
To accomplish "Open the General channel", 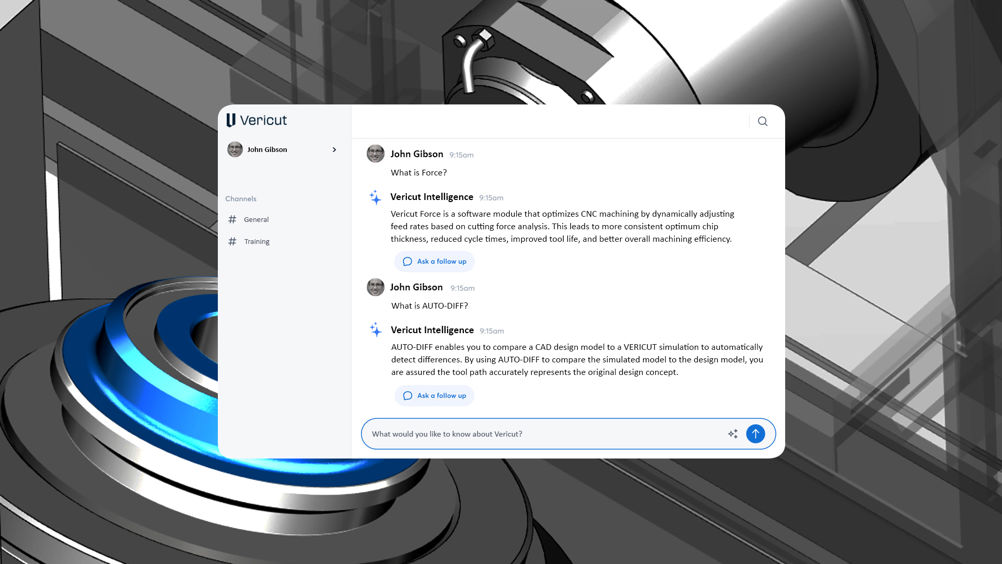I will pyautogui.click(x=256, y=220).
